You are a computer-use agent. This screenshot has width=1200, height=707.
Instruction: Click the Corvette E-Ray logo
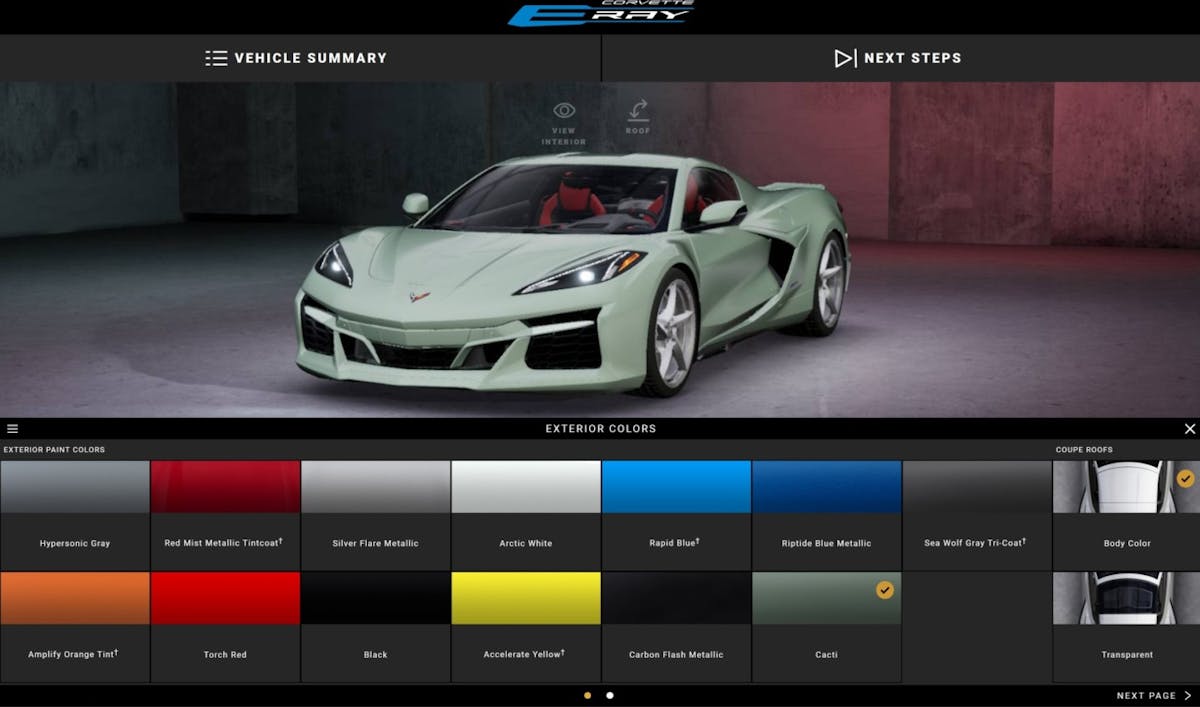click(600, 14)
